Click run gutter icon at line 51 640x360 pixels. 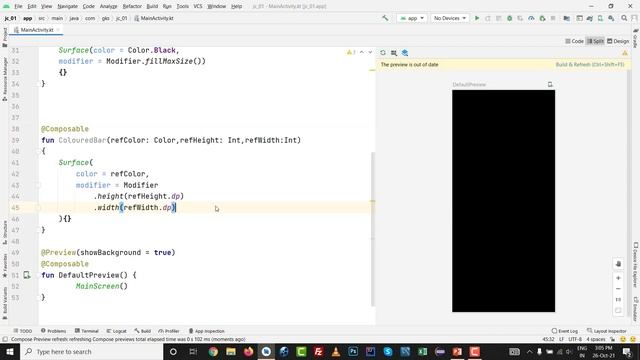27,275
